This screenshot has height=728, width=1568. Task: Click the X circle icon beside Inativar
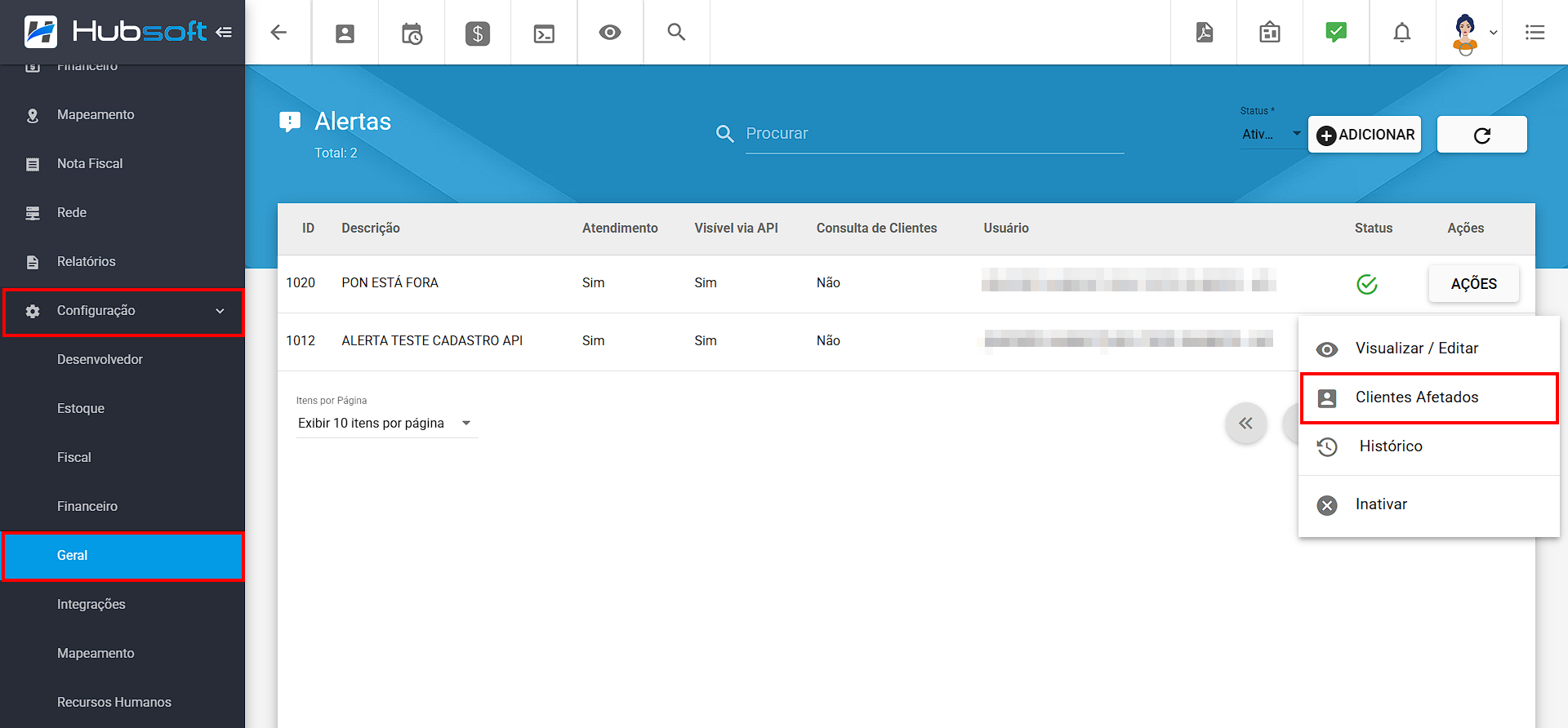pyautogui.click(x=1327, y=505)
